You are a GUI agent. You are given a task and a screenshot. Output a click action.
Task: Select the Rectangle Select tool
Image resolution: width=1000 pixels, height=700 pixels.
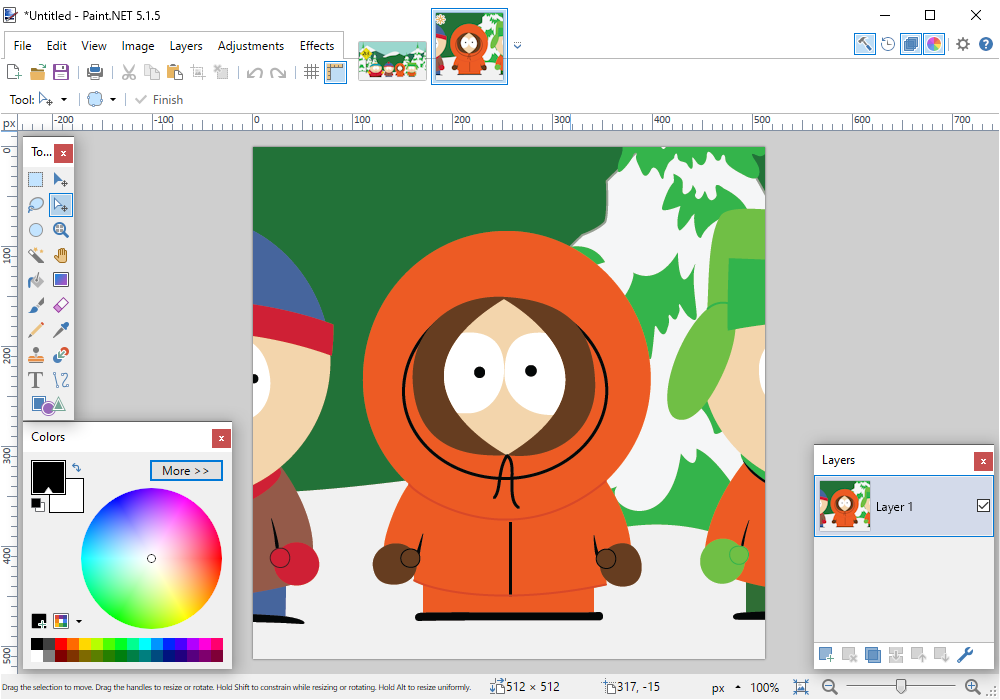[x=36, y=180]
